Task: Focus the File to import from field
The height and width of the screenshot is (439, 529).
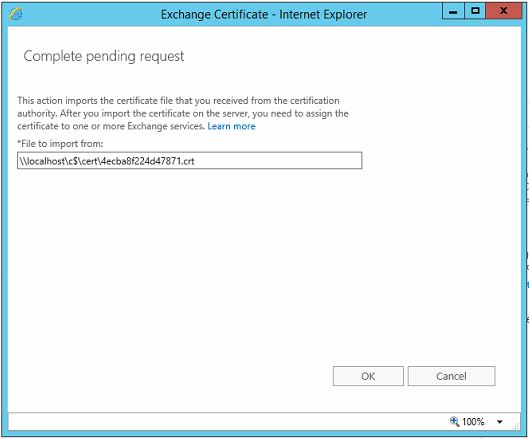Action: pos(190,161)
